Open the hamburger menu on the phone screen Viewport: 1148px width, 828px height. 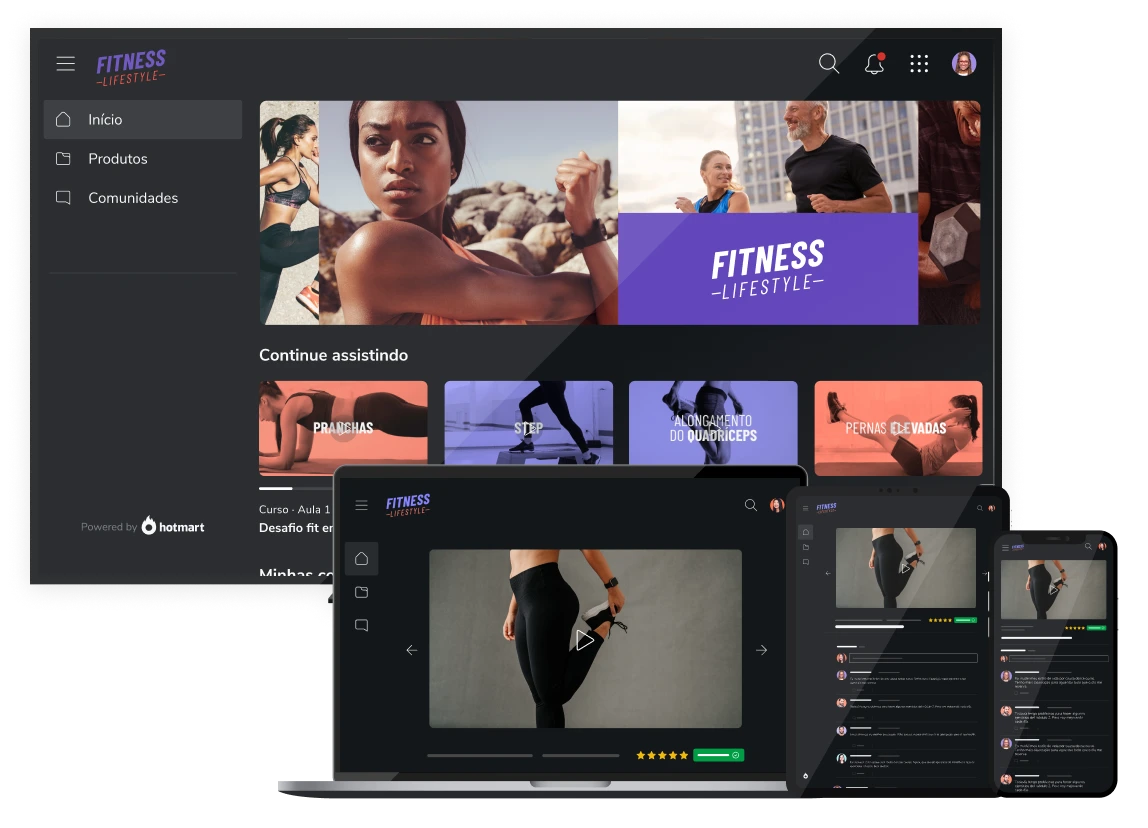click(x=1005, y=547)
